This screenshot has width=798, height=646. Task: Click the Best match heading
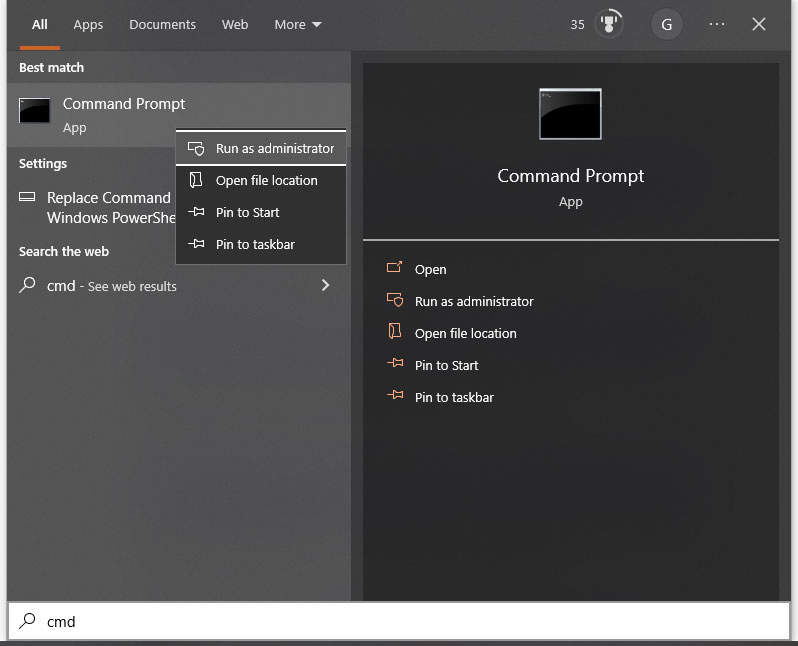pos(51,67)
